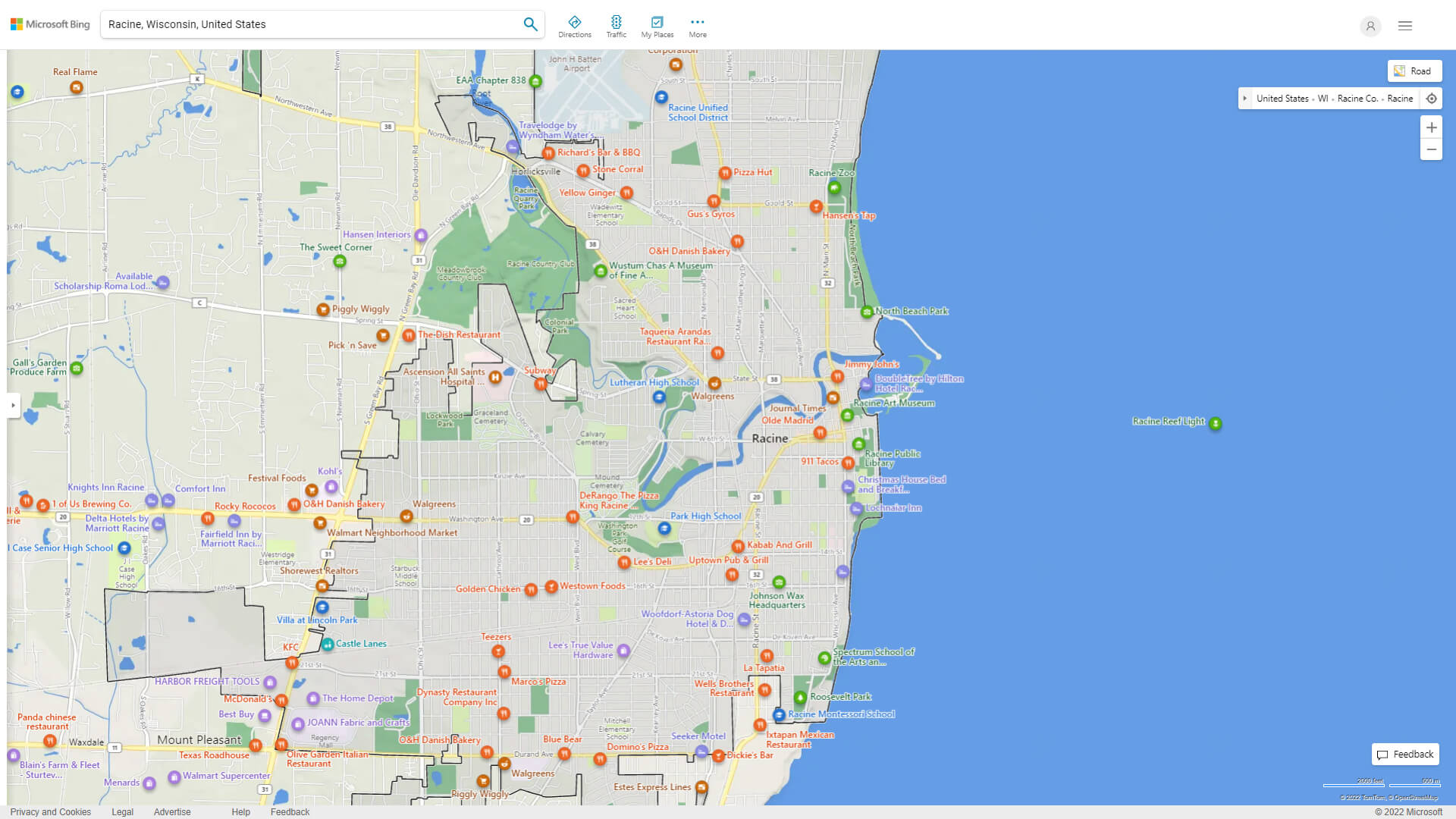Open the hamburger menu
The image size is (1456, 819).
[1404, 25]
